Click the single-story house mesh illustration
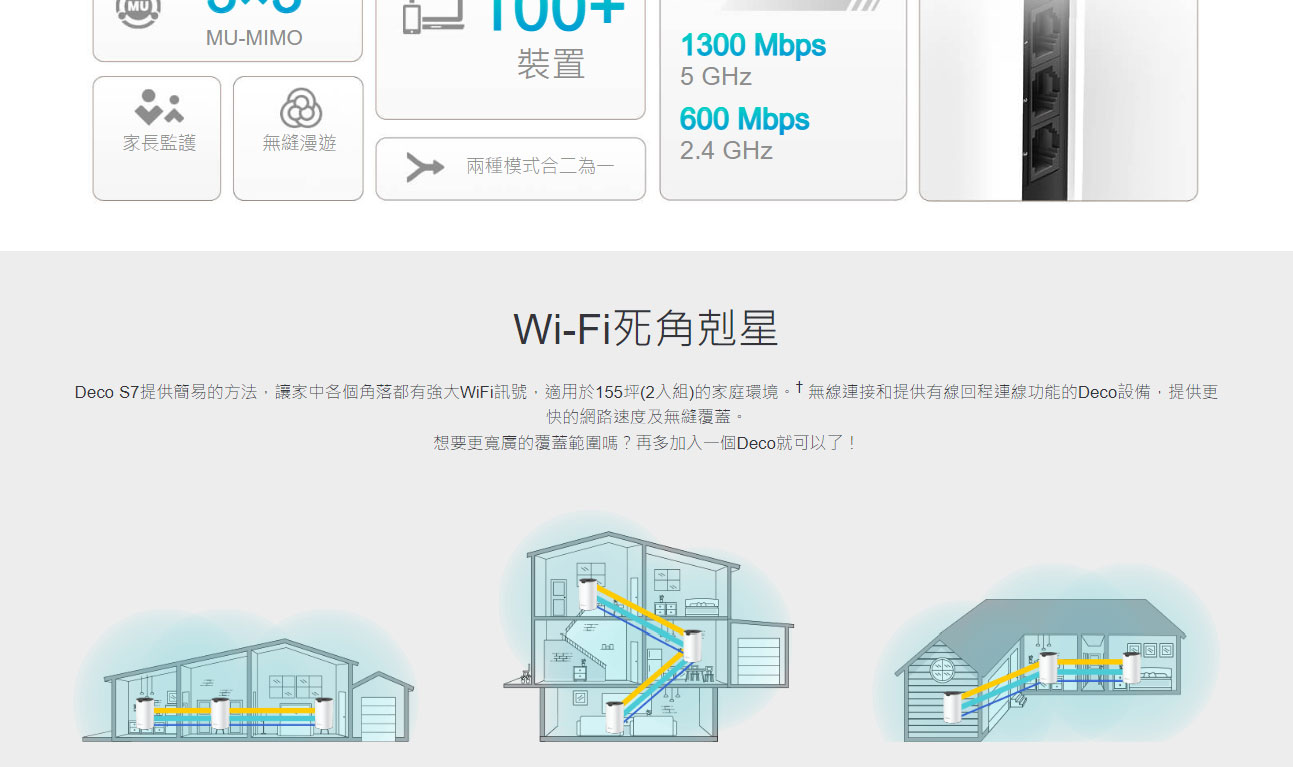The image size is (1293, 767). [245, 678]
